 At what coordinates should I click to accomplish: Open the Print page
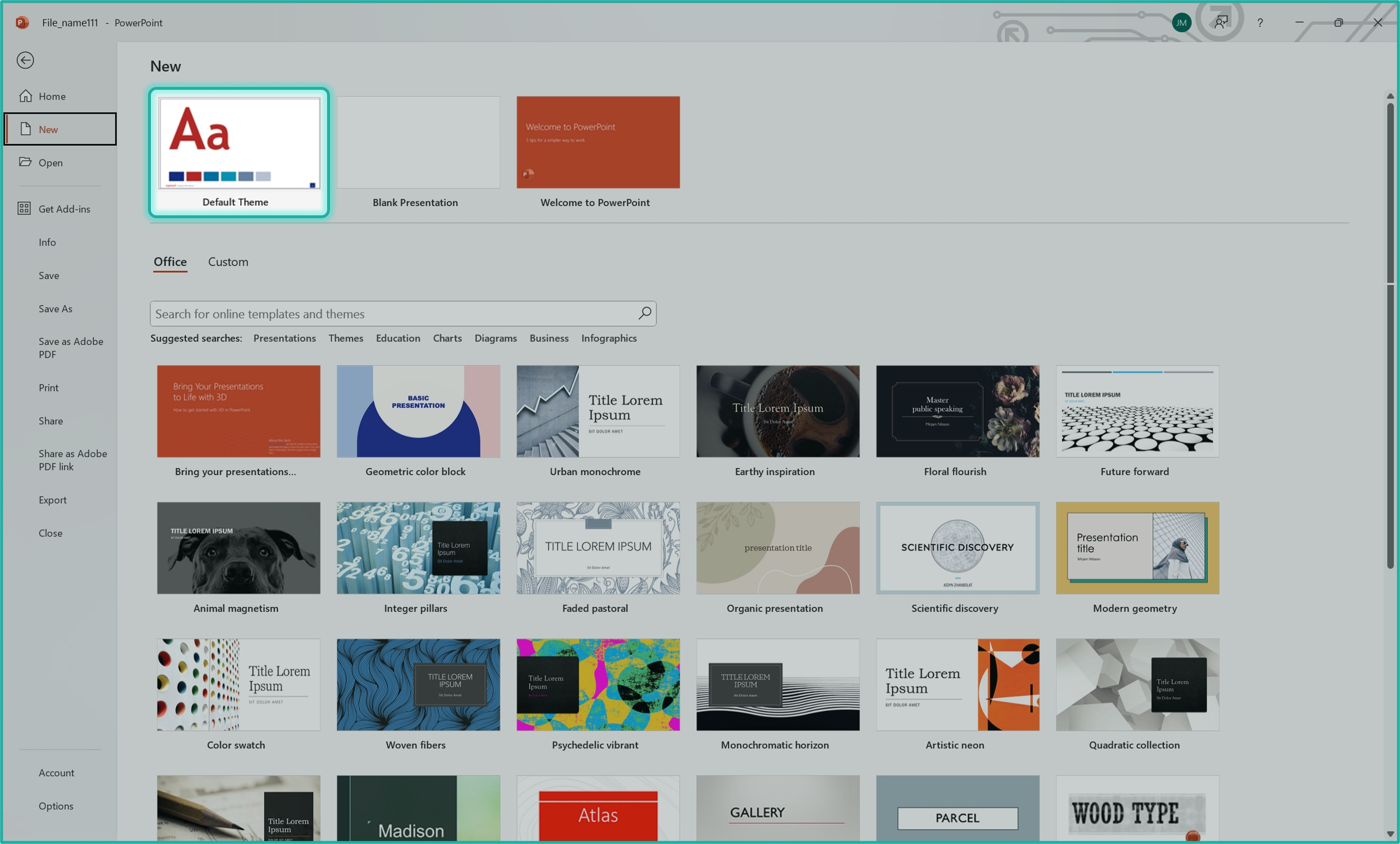(48, 387)
